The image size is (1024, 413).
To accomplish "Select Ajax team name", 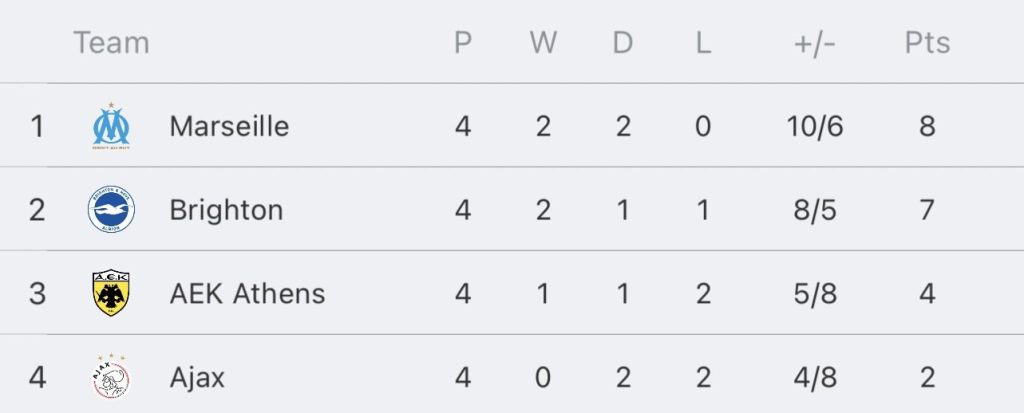I will click(197, 377).
